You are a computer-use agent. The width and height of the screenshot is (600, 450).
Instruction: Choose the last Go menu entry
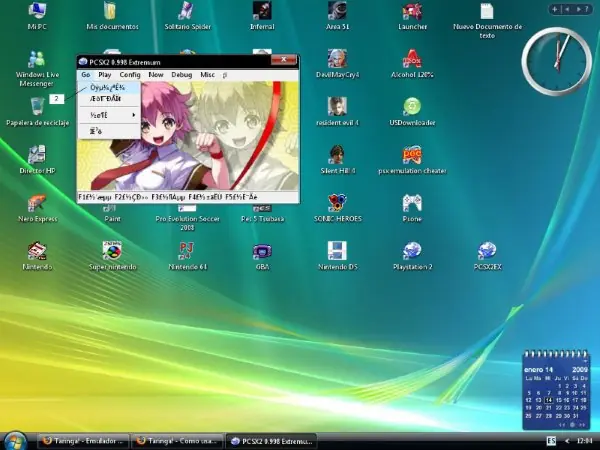coord(109,131)
